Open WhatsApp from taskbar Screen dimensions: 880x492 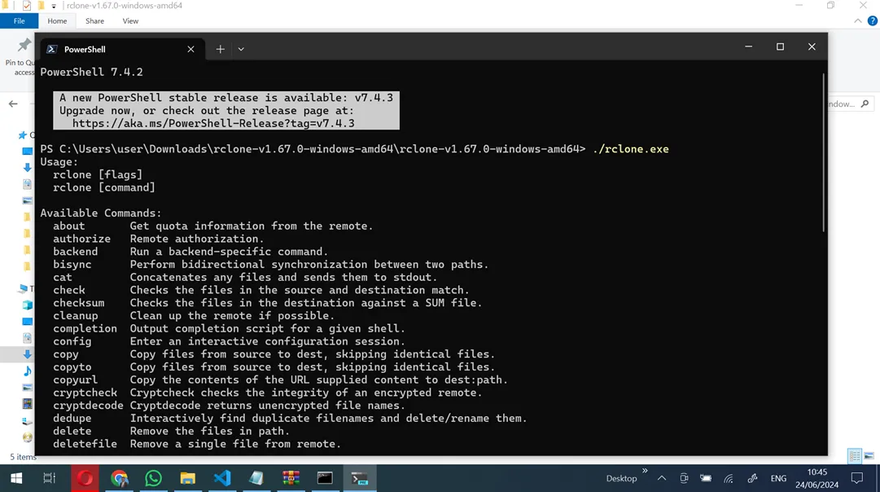point(153,478)
